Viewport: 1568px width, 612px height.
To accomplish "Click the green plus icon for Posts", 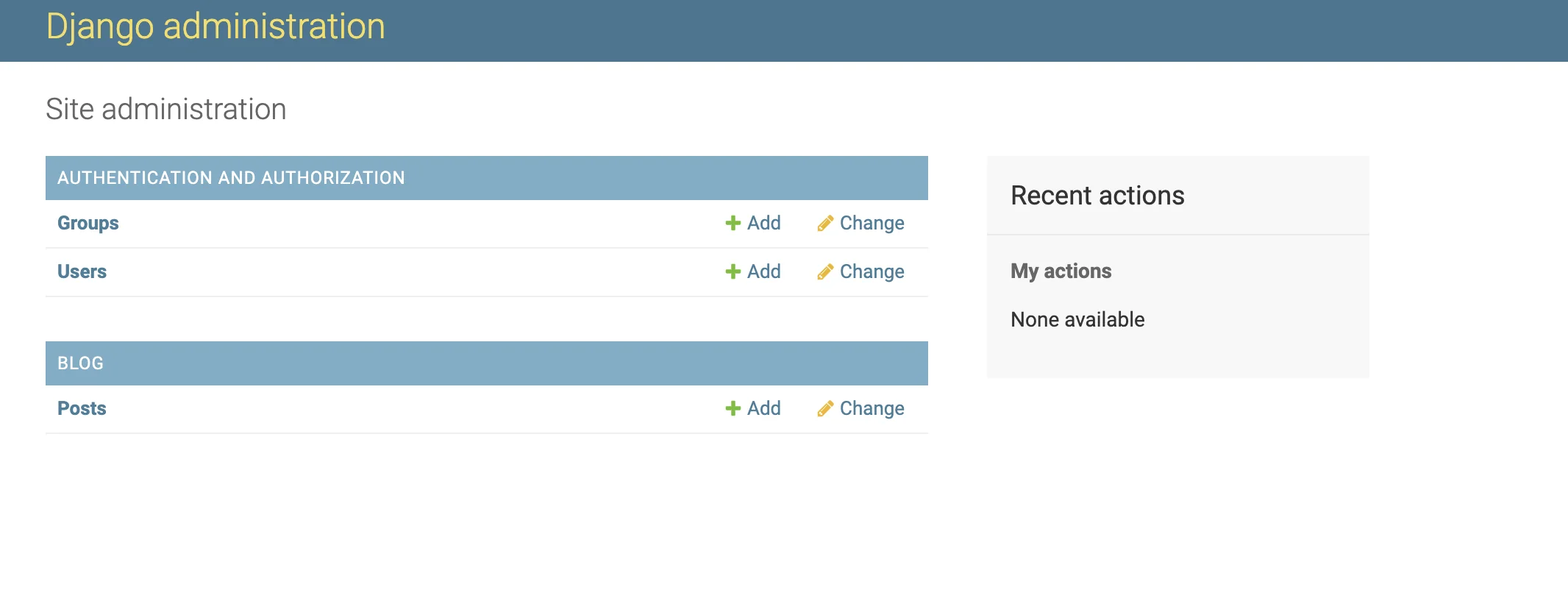I will tap(733, 408).
